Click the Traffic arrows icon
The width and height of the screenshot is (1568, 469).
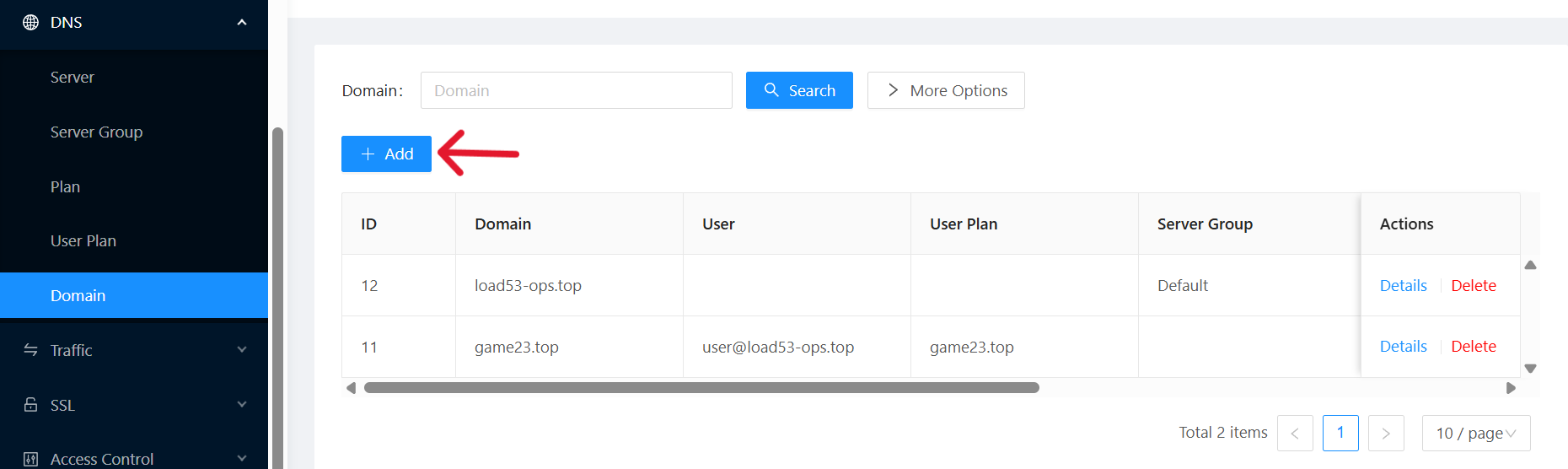[30, 350]
